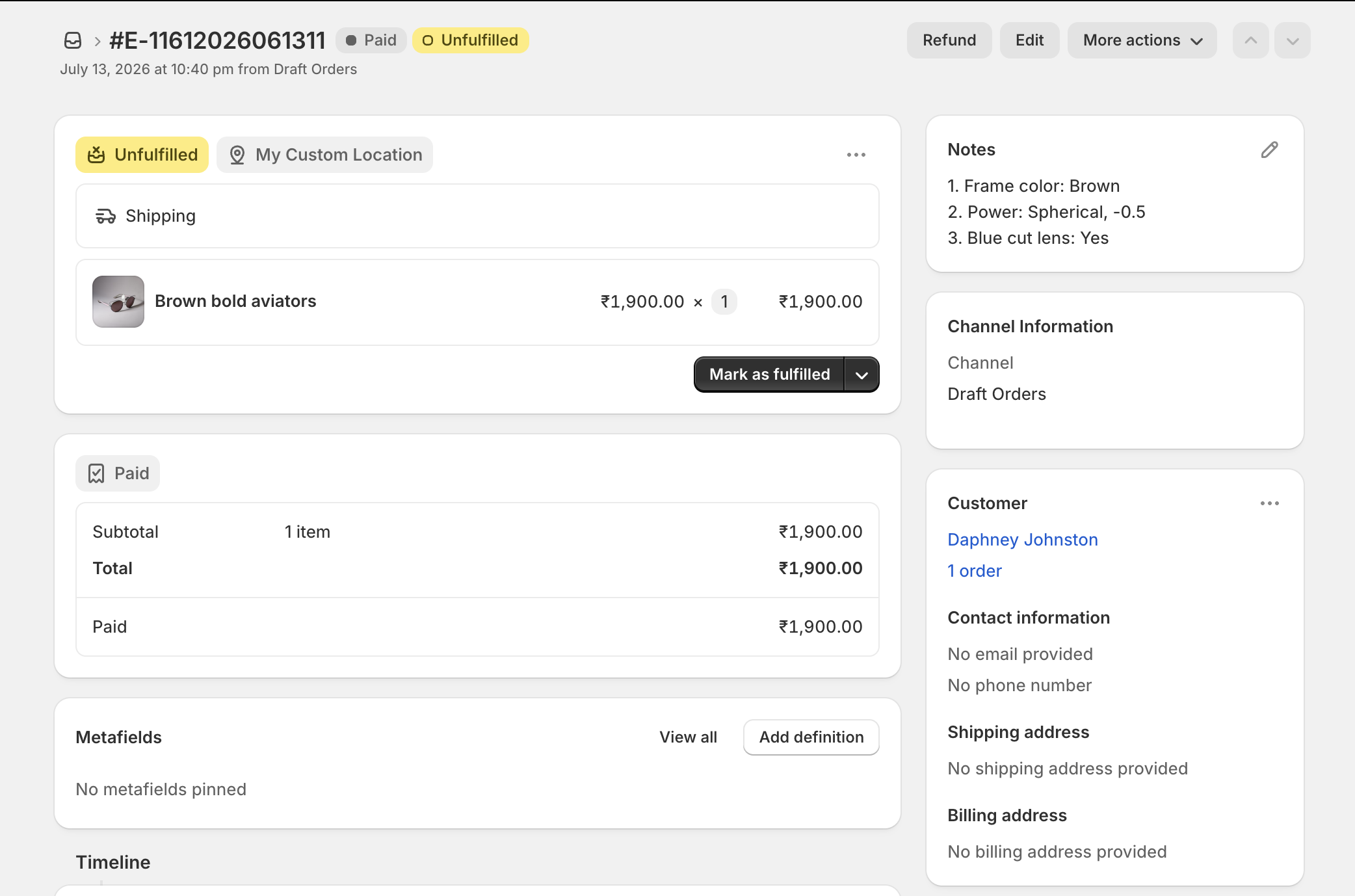The image size is (1355, 896).
Task: Click the orders inbox breadcrumb icon
Action: [73, 40]
